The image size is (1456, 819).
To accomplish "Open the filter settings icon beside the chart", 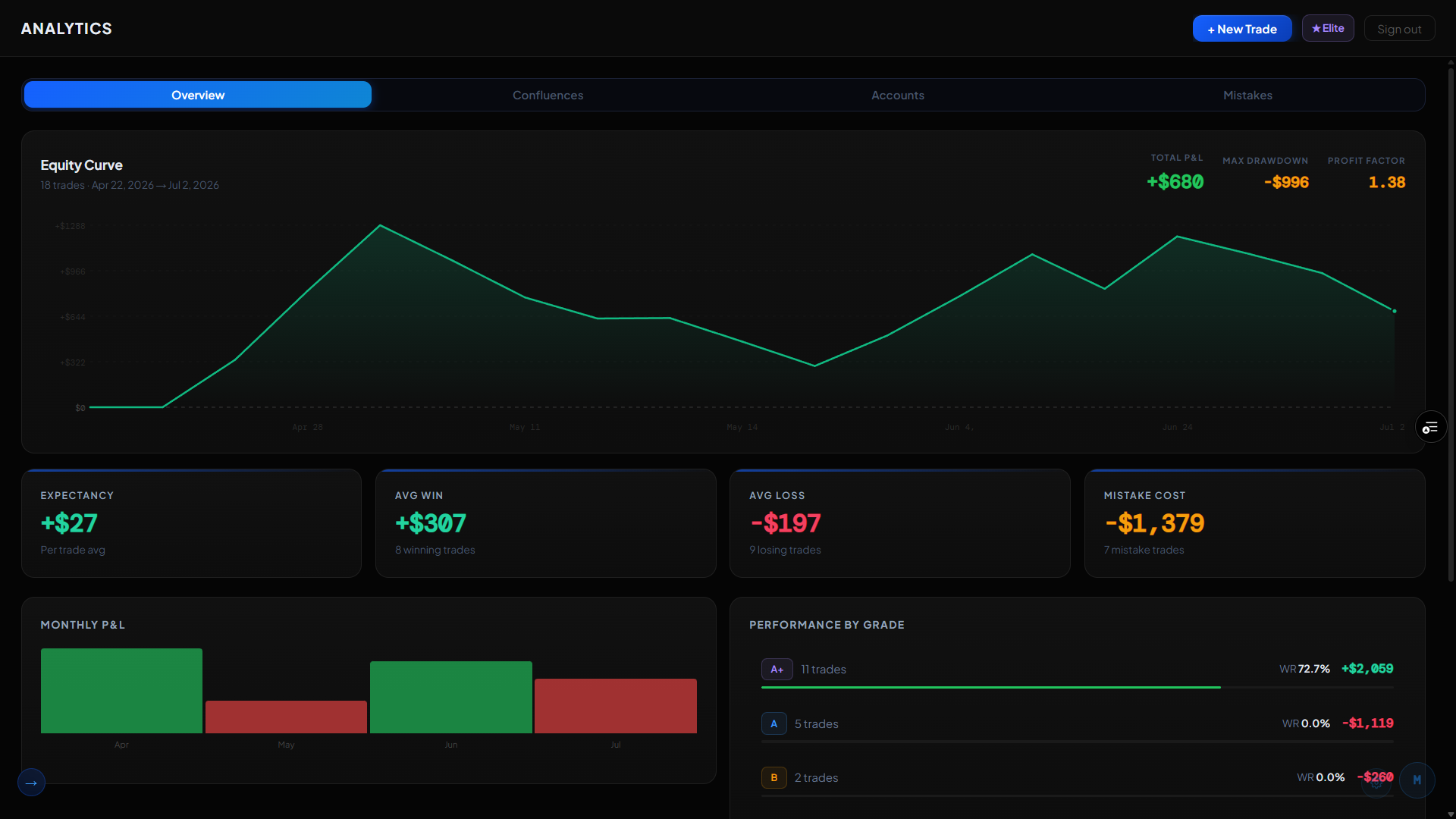I will (x=1430, y=428).
